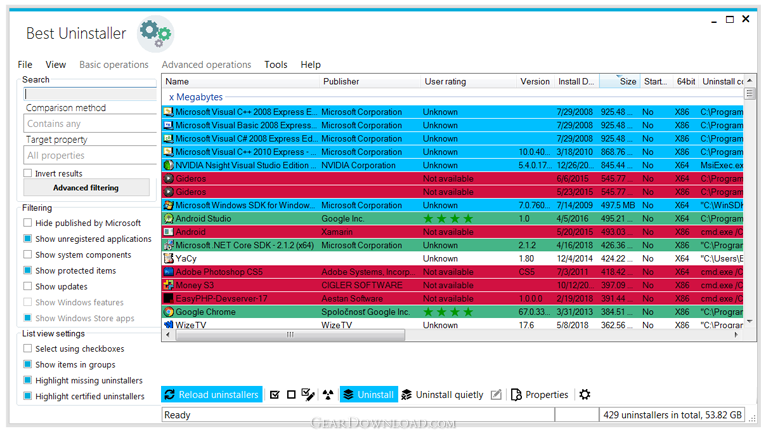Toggle the Invert results checkbox
This screenshot has width=766, height=431.
pos(28,173)
